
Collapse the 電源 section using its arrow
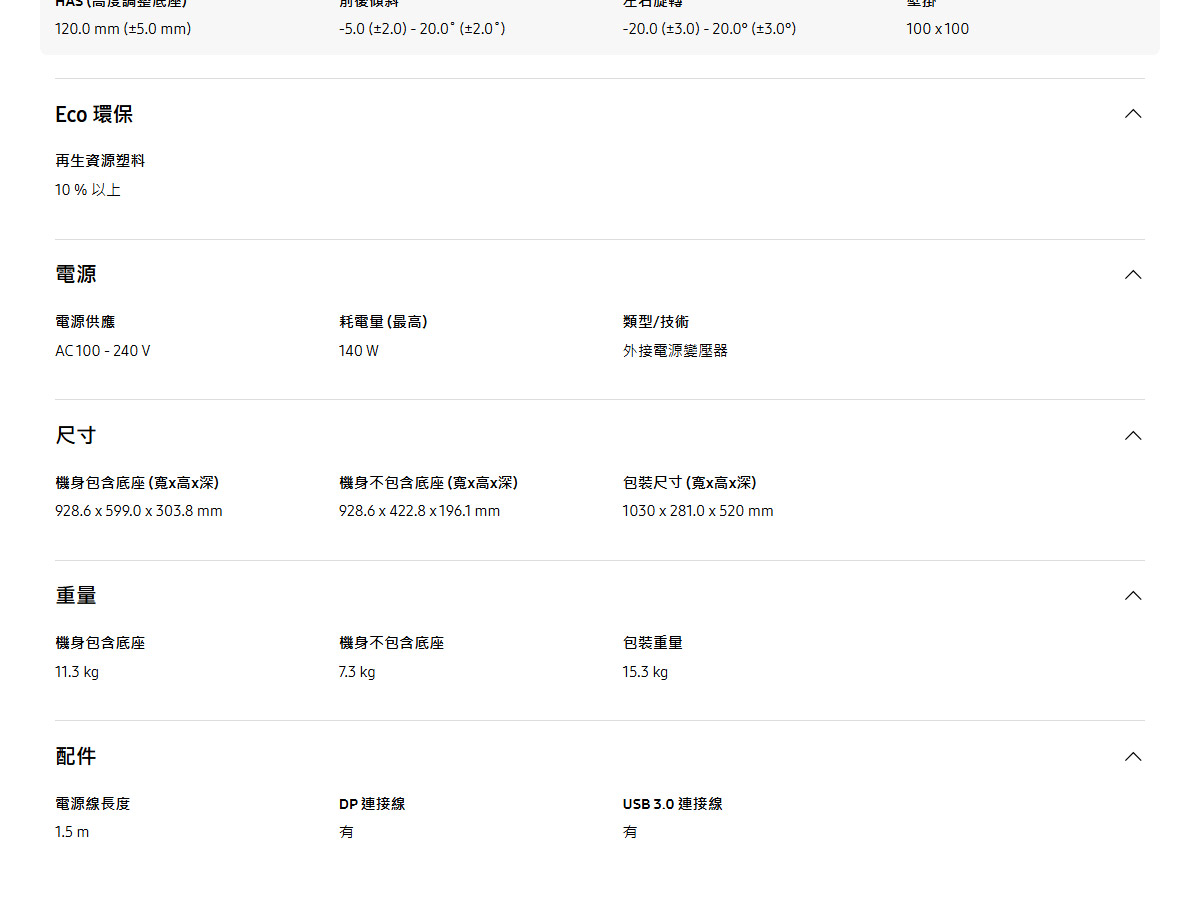tap(1132, 274)
